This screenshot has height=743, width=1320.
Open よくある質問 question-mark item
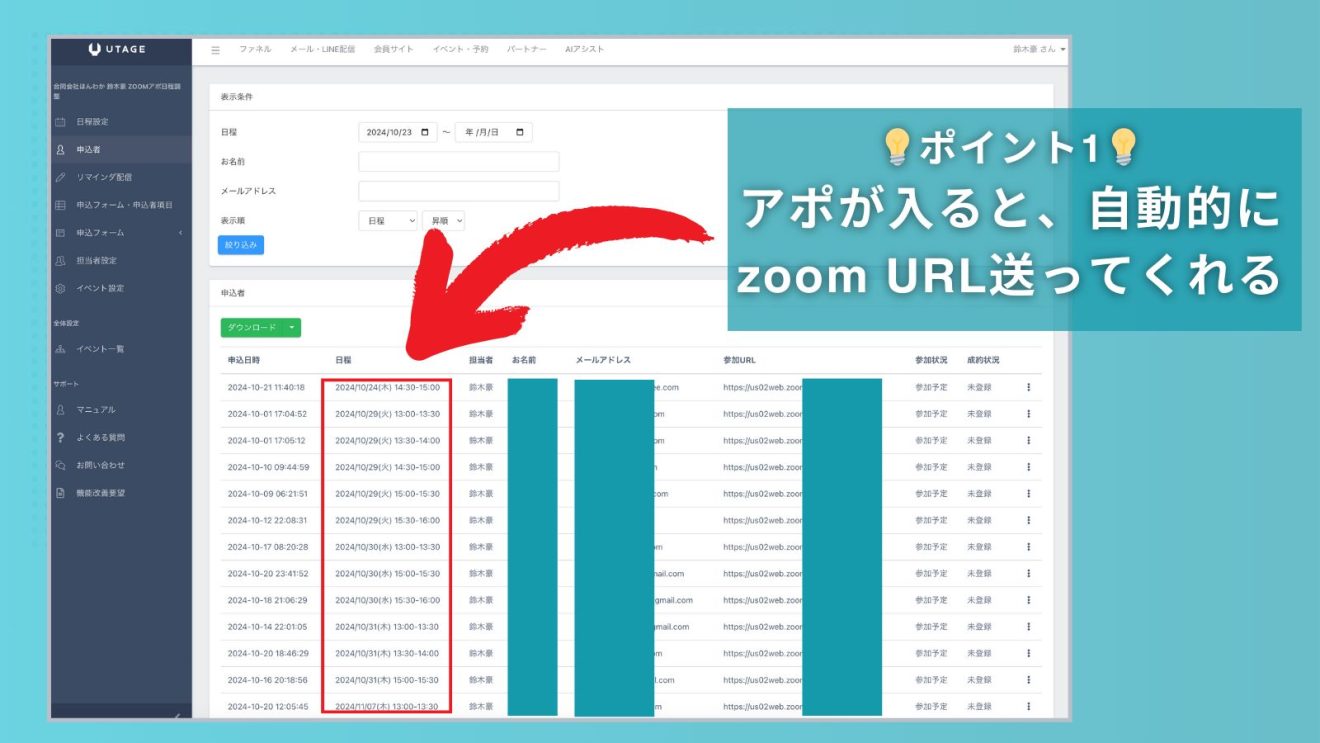click(100, 438)
